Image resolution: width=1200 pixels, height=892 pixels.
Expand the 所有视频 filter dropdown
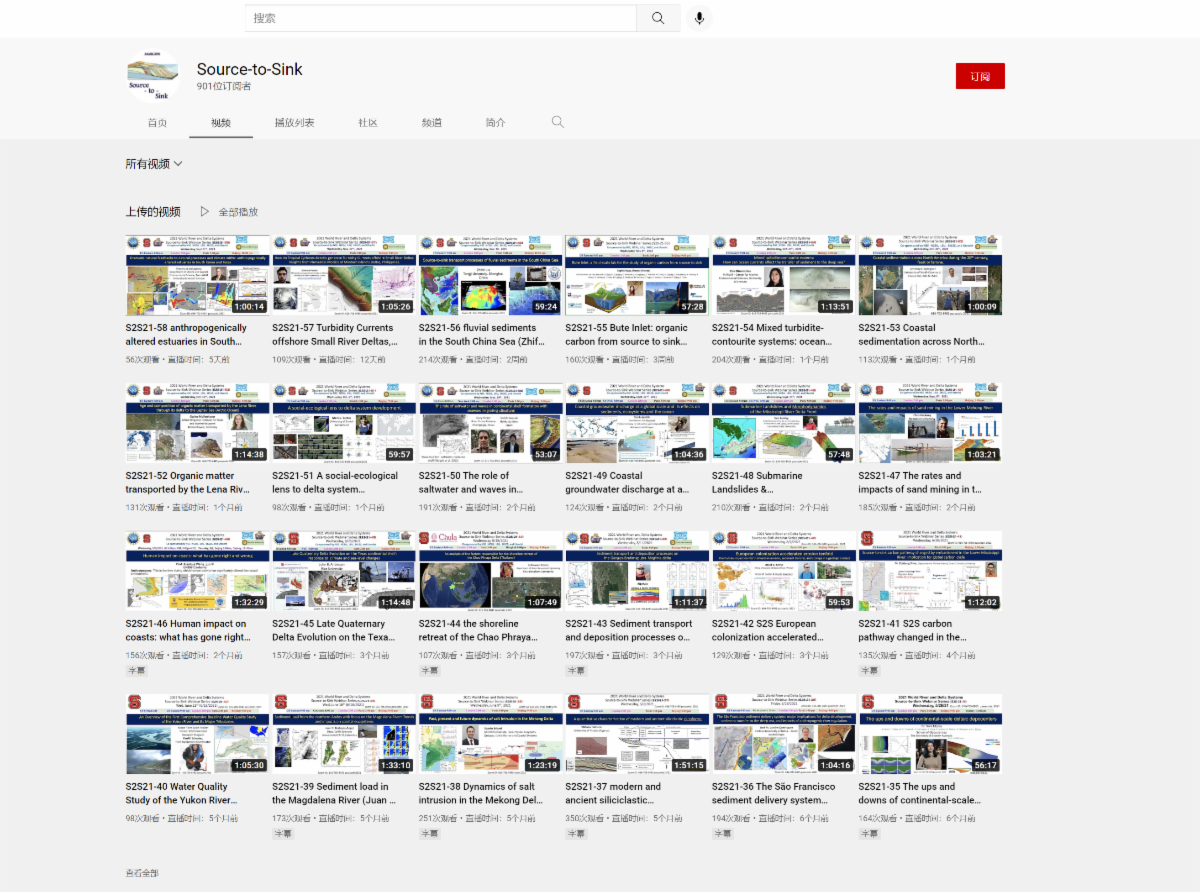click(154, 164)
